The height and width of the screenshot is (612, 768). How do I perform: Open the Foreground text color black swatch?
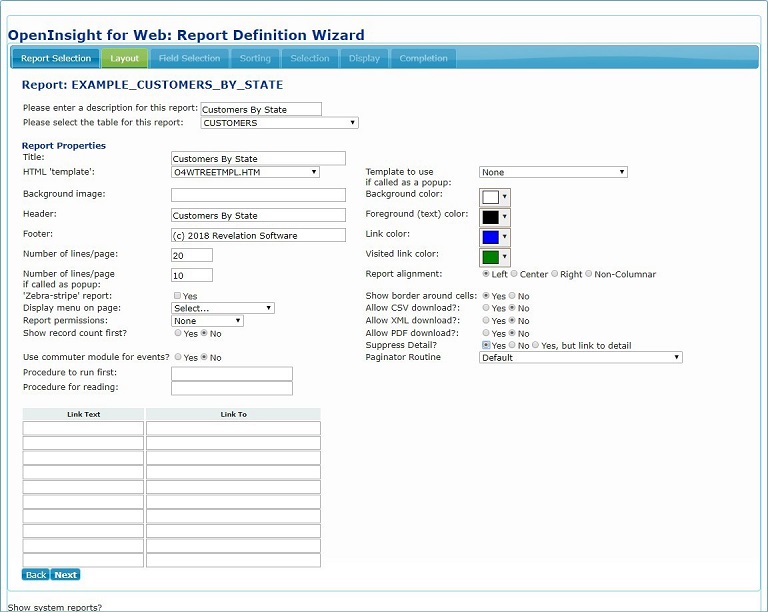click(x=495, y=217)
